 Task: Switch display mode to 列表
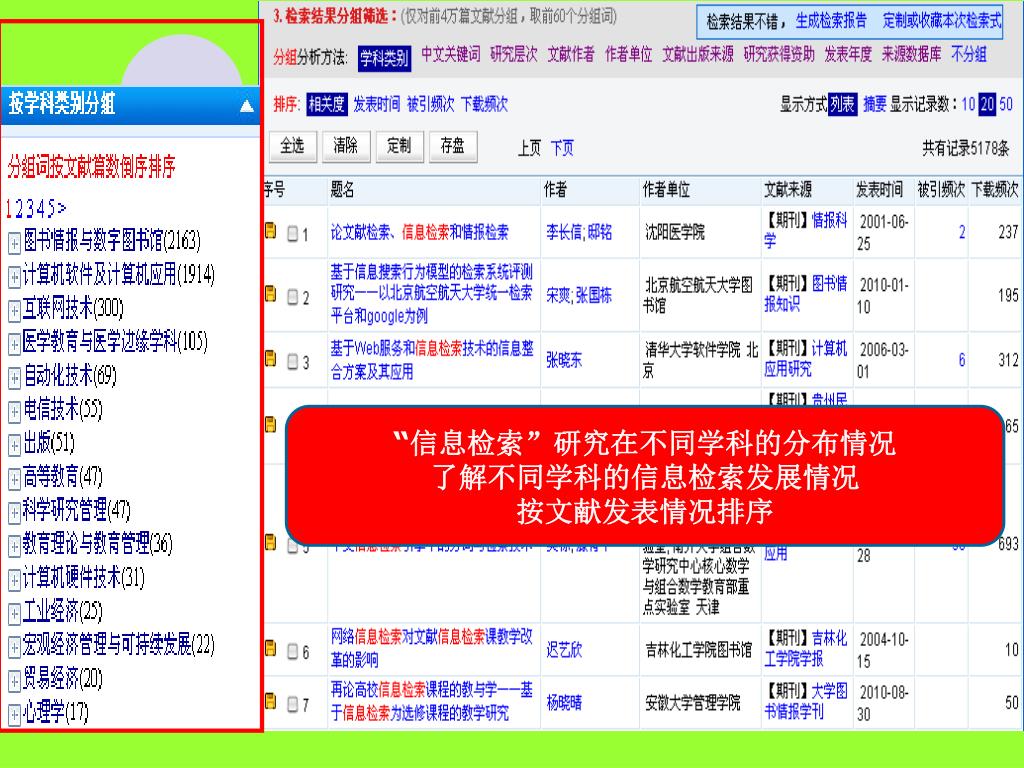click(x=842, y=104)
